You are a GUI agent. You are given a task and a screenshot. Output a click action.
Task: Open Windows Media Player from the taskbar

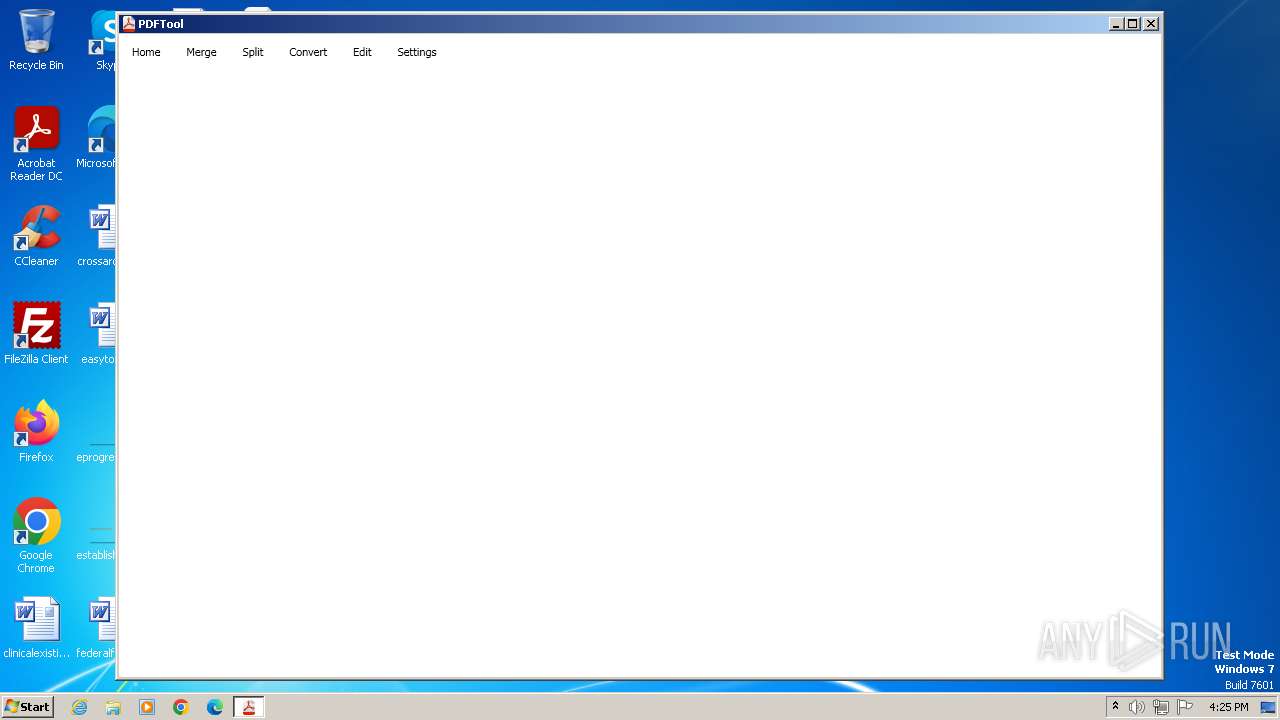pyautogui.click(x=147, y=707)
